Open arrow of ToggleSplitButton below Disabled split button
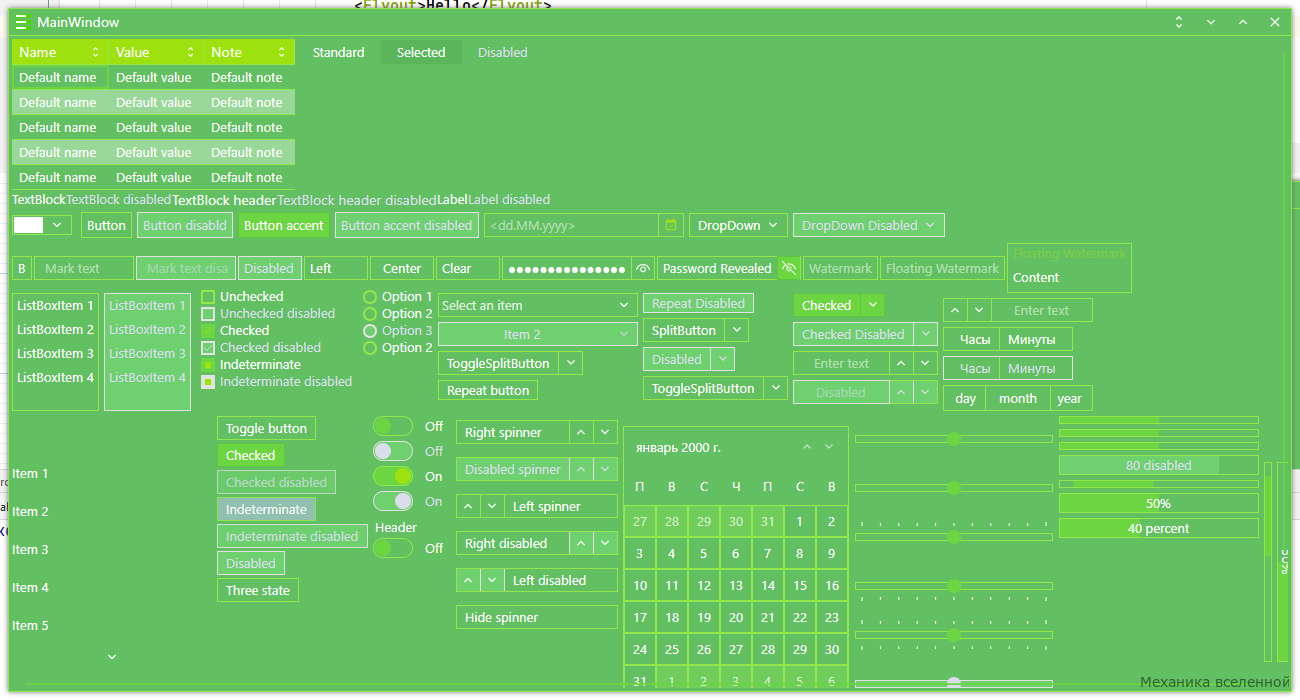1300x700 pixels. (775, 388)
